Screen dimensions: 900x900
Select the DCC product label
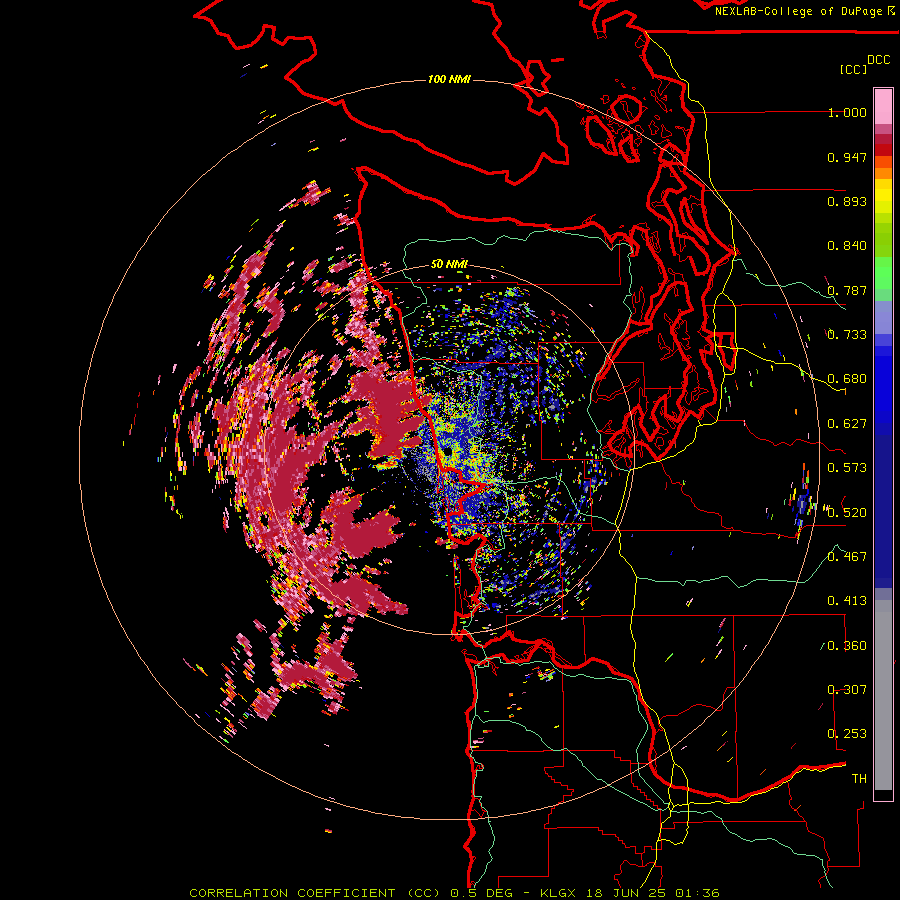pyautogui.click(x=878, y=60)
